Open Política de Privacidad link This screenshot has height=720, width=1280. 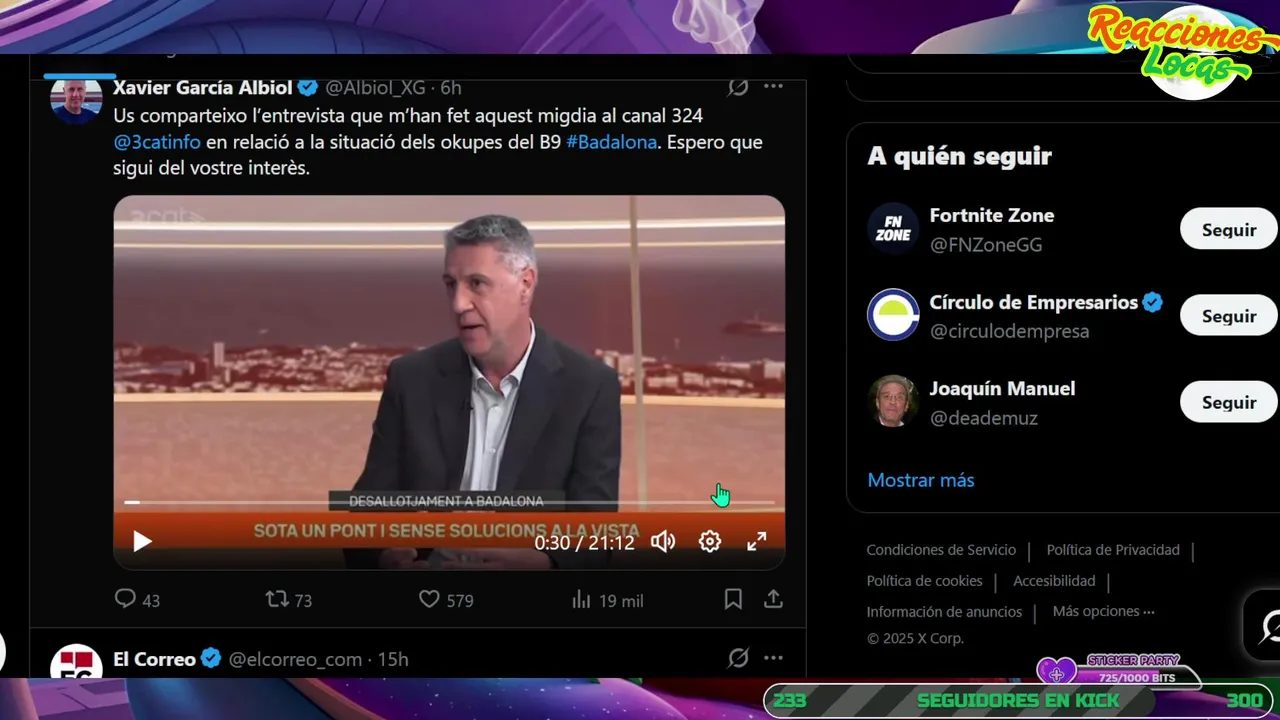(x=1113, y=550)
